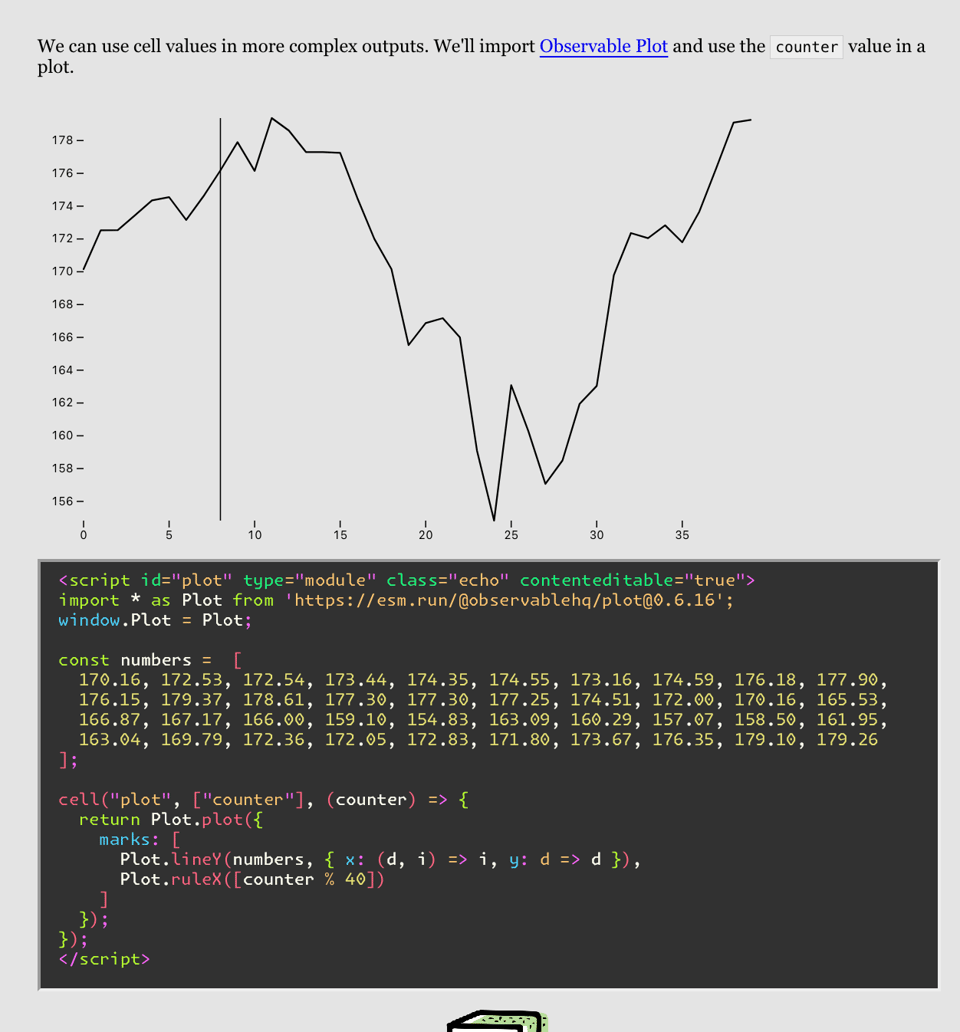Click the closing script tag

point(103,958)
